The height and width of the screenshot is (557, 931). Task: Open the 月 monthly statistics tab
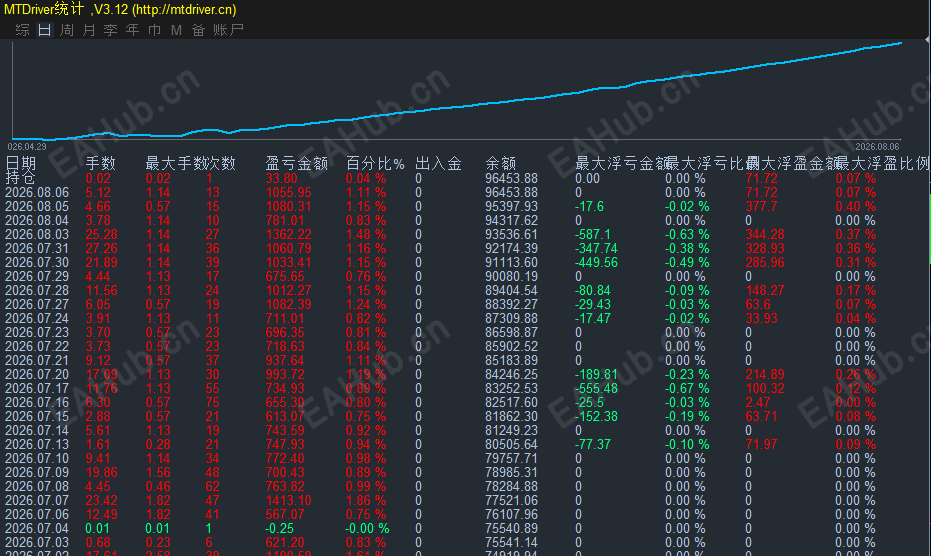click(88, 30)
